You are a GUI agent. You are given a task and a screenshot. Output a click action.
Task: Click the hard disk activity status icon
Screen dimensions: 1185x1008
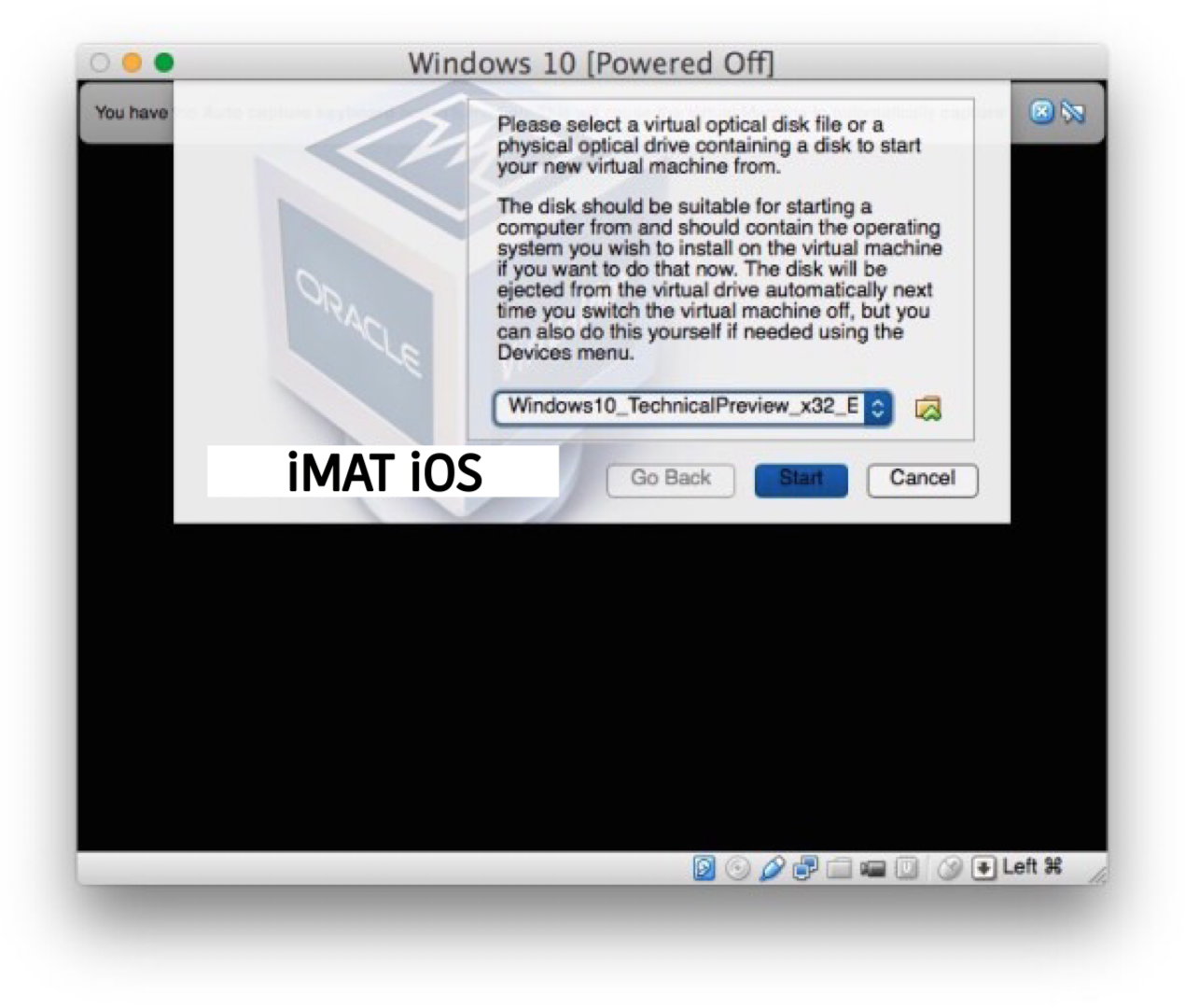coord(704,869)
